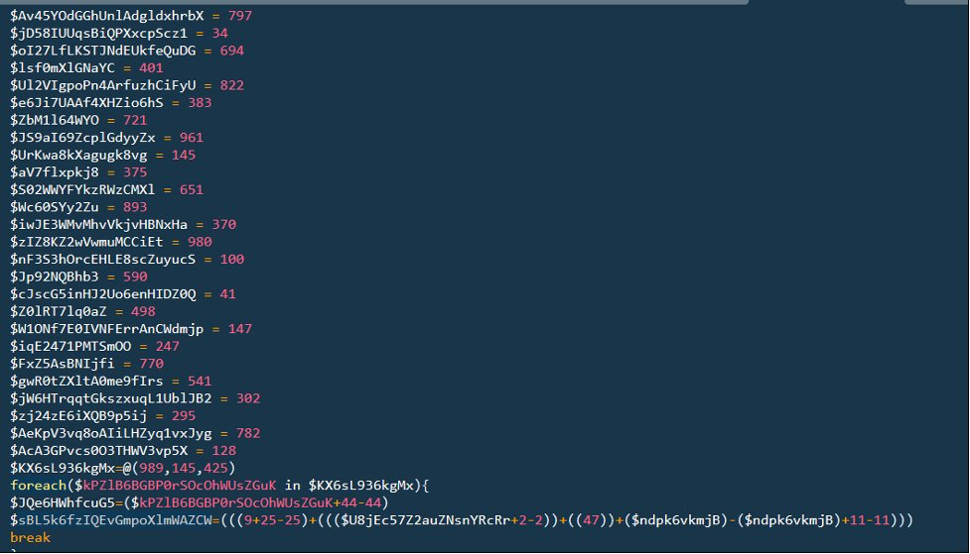Image resolution: width=970 pixels, height=554 pixels.
Task: Click the variable $Jp92NQBhb3
Action: click(54, 276)
